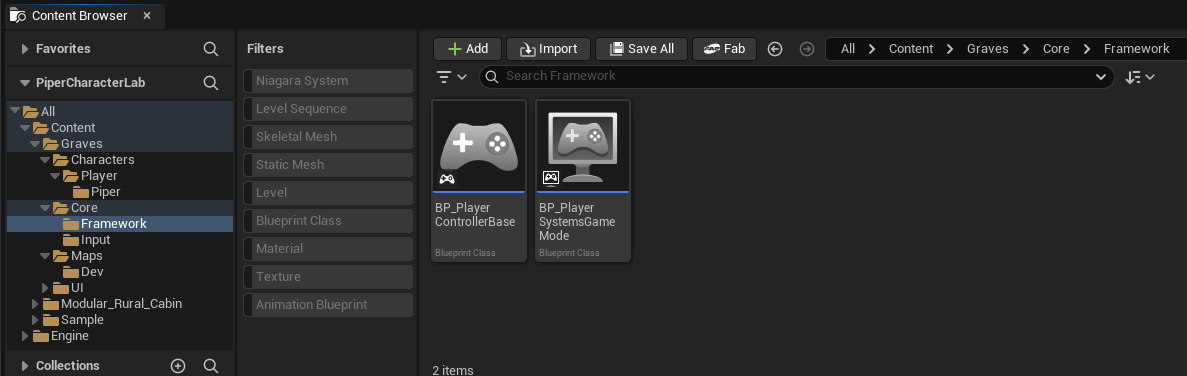Click Core in the breadcrumb path

pos(1056,49)
